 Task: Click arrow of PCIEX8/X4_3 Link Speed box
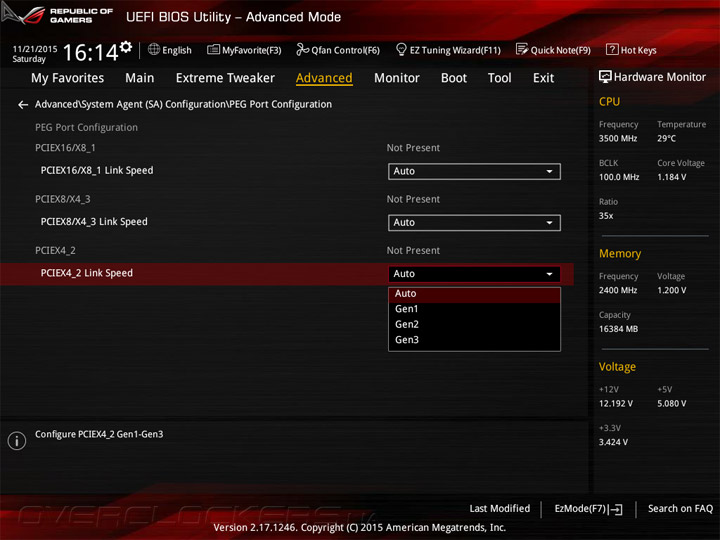pyautogui.click(x=550, y=223)
